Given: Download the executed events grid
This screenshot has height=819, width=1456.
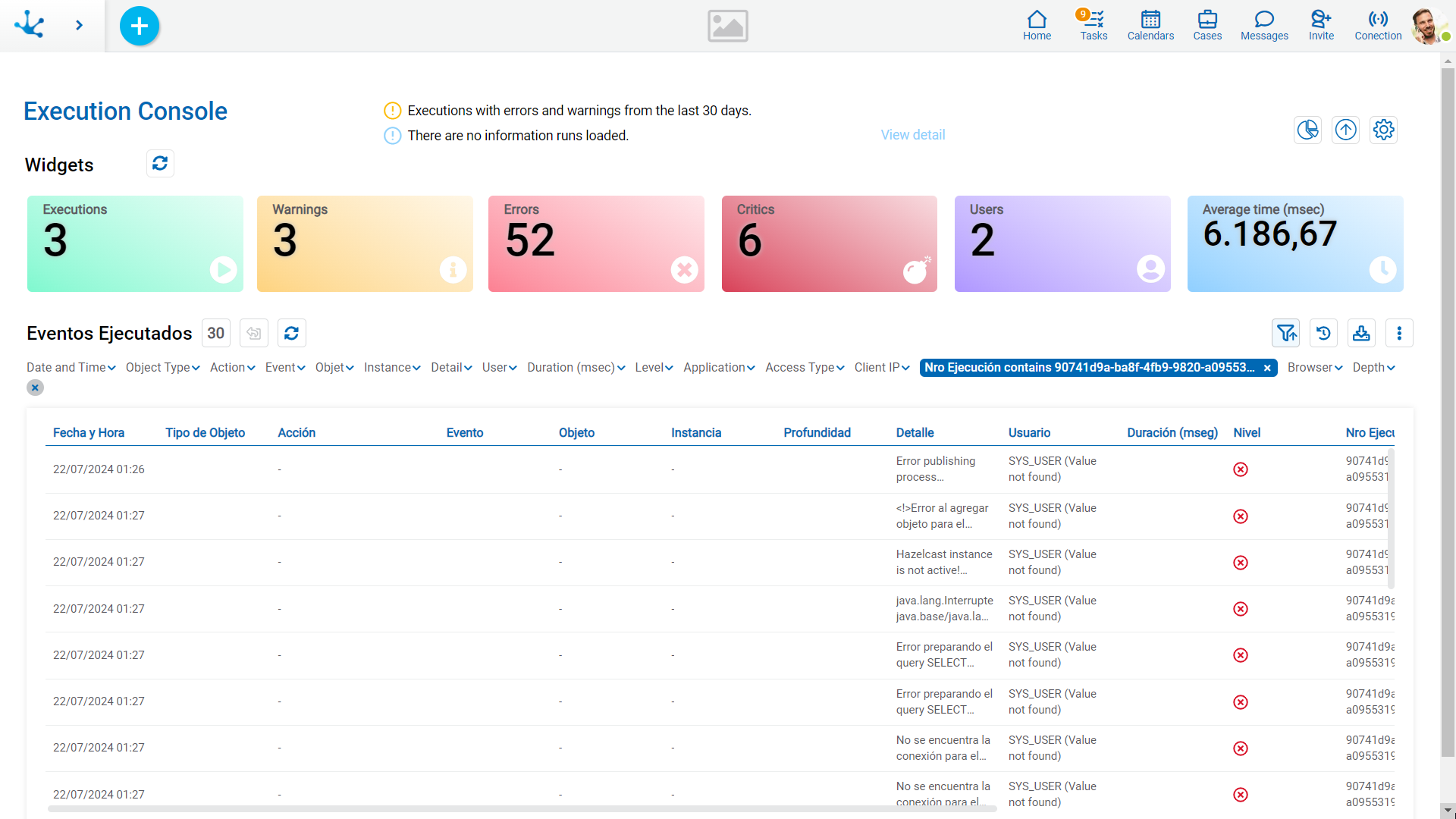Looking at the screenshot, I should point(1361,333).
